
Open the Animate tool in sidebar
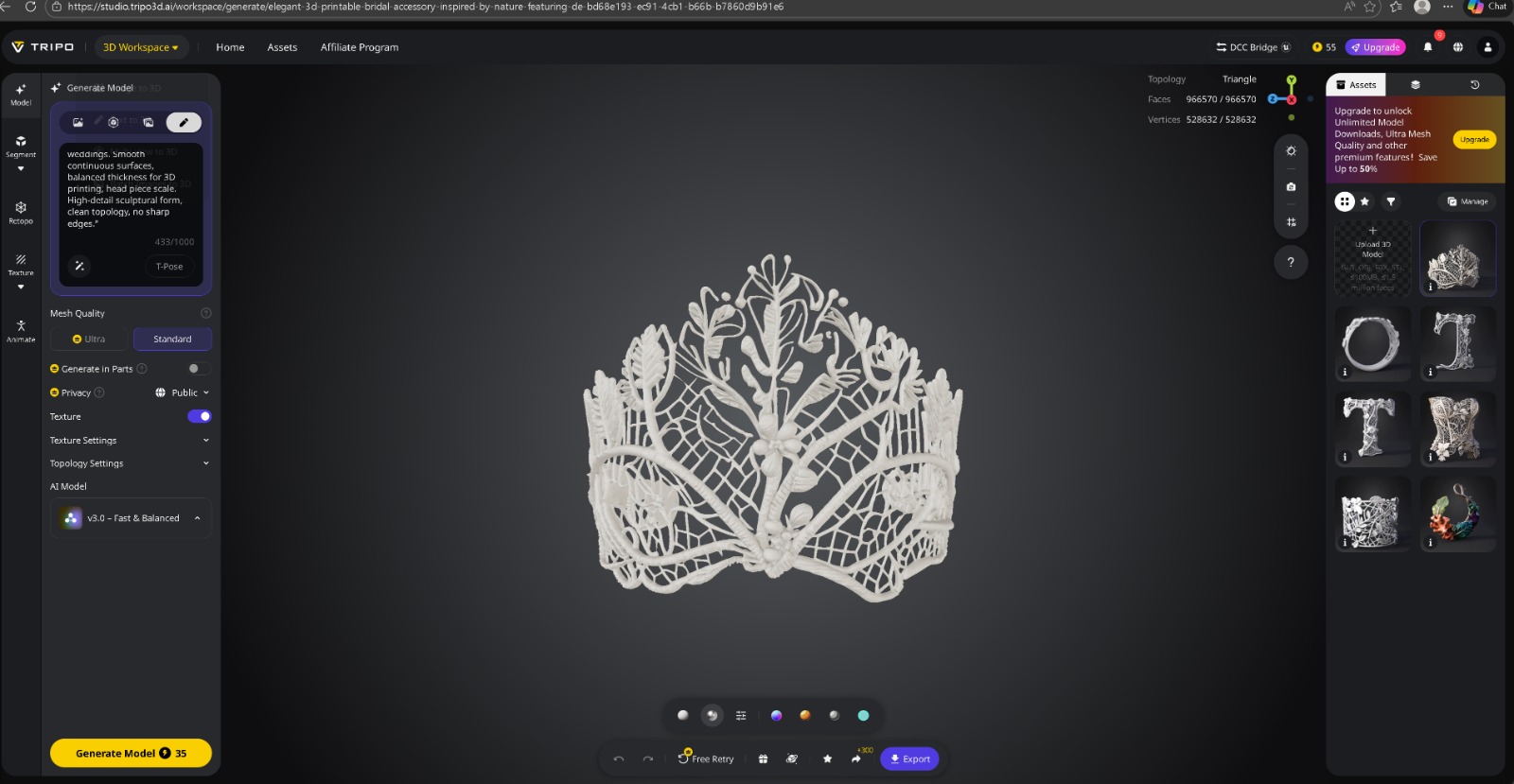coord(21,330)
